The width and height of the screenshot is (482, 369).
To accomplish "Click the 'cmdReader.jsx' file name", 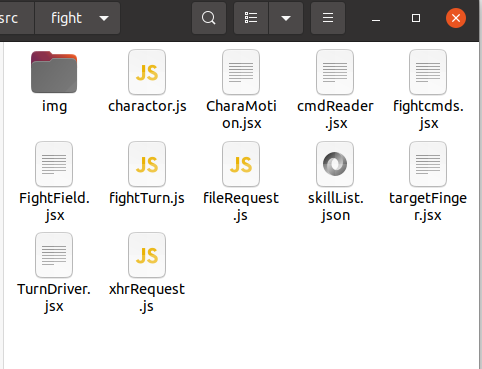I will (335, 115).
